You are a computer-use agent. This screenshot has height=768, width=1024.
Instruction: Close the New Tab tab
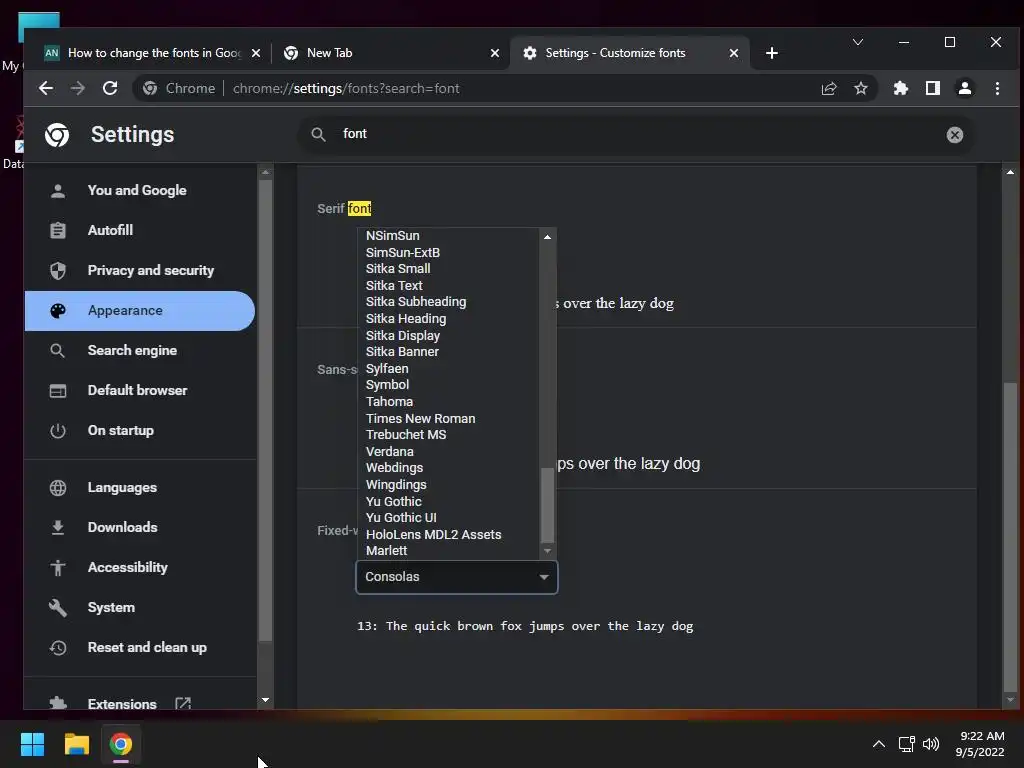495,53
